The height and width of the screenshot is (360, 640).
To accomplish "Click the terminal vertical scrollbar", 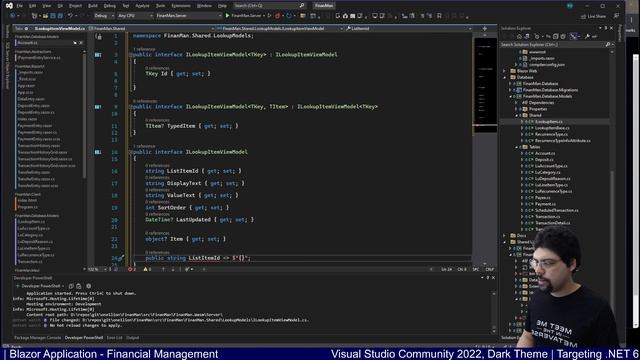I will pos(494,312).
